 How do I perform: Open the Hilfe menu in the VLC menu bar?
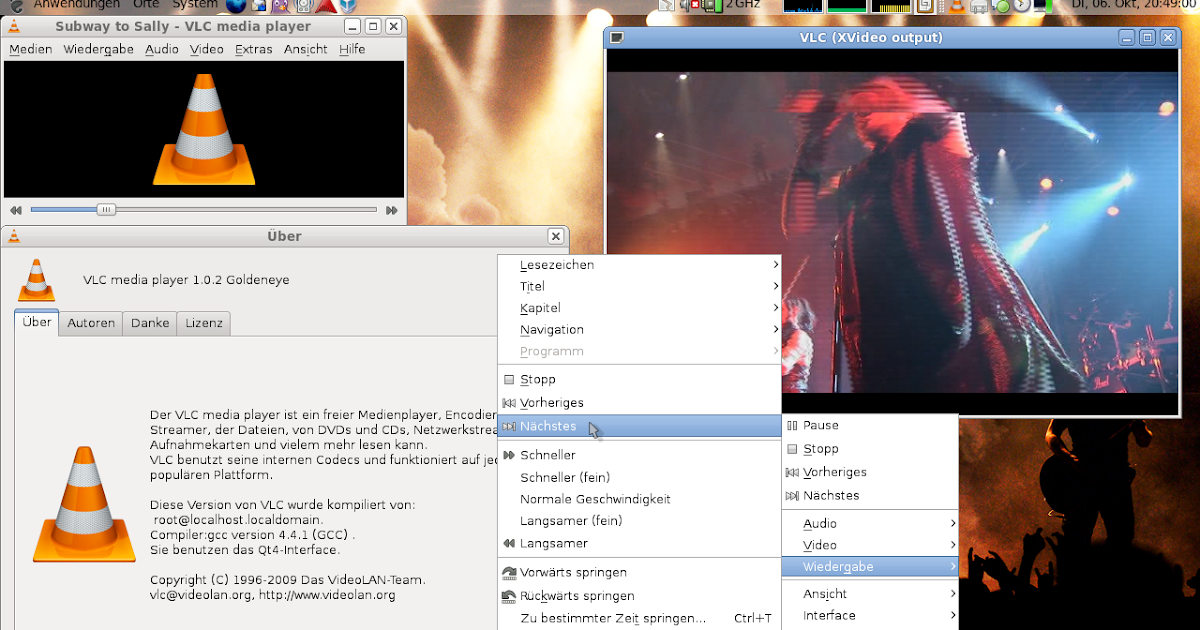[352, 49]
